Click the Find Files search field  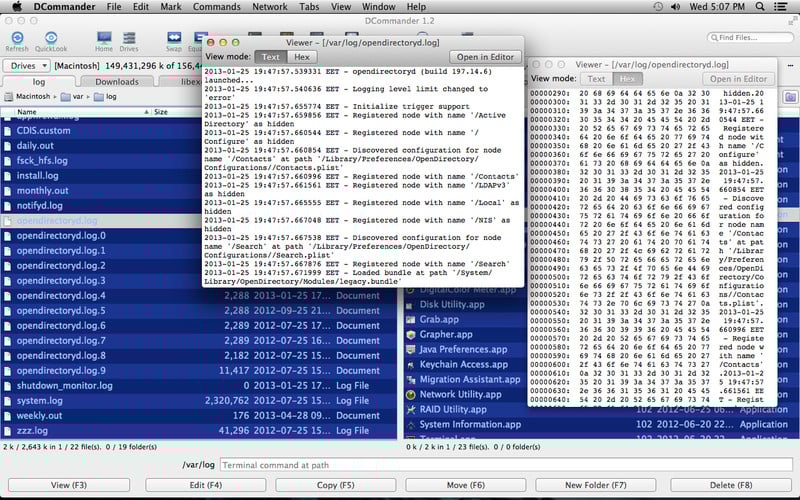[x=750, y=38]
